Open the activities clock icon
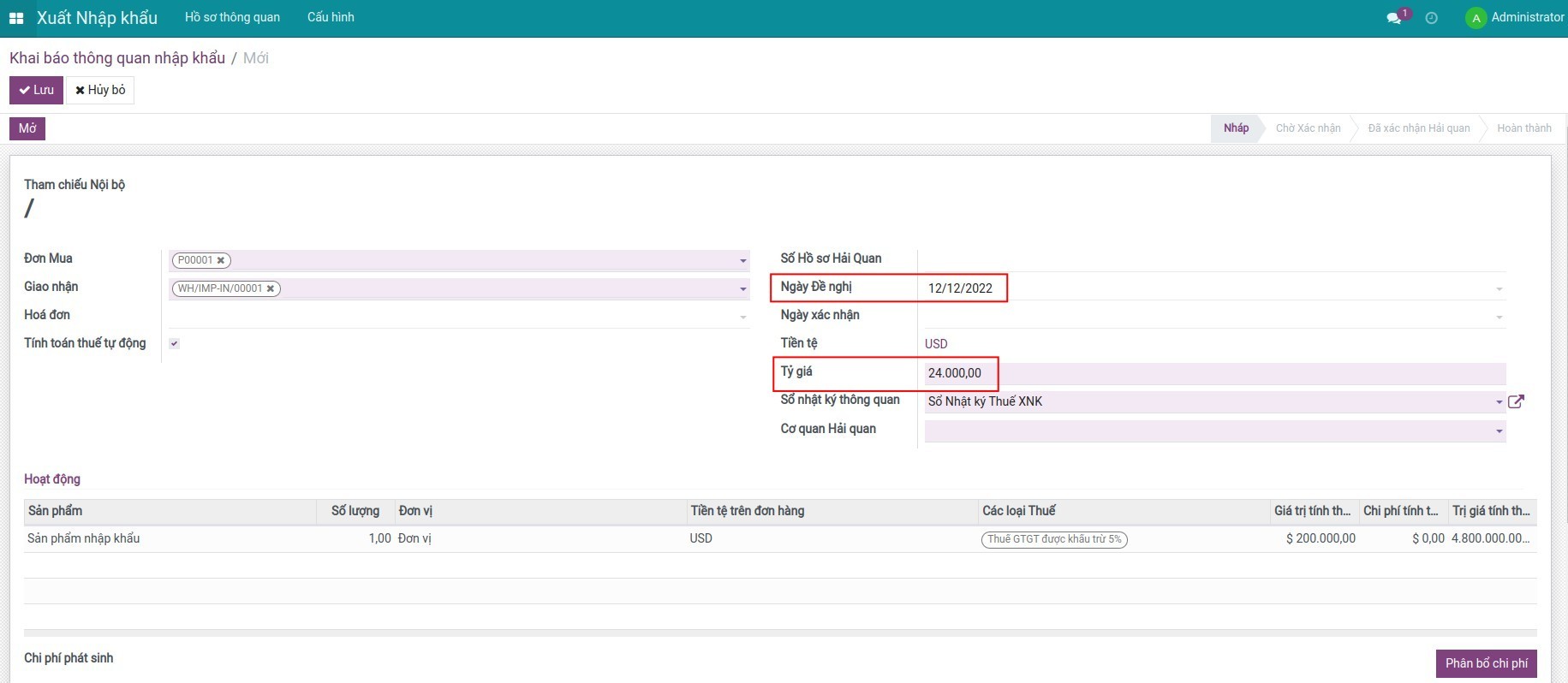Screen dimensions: 1568x683 1431,18
